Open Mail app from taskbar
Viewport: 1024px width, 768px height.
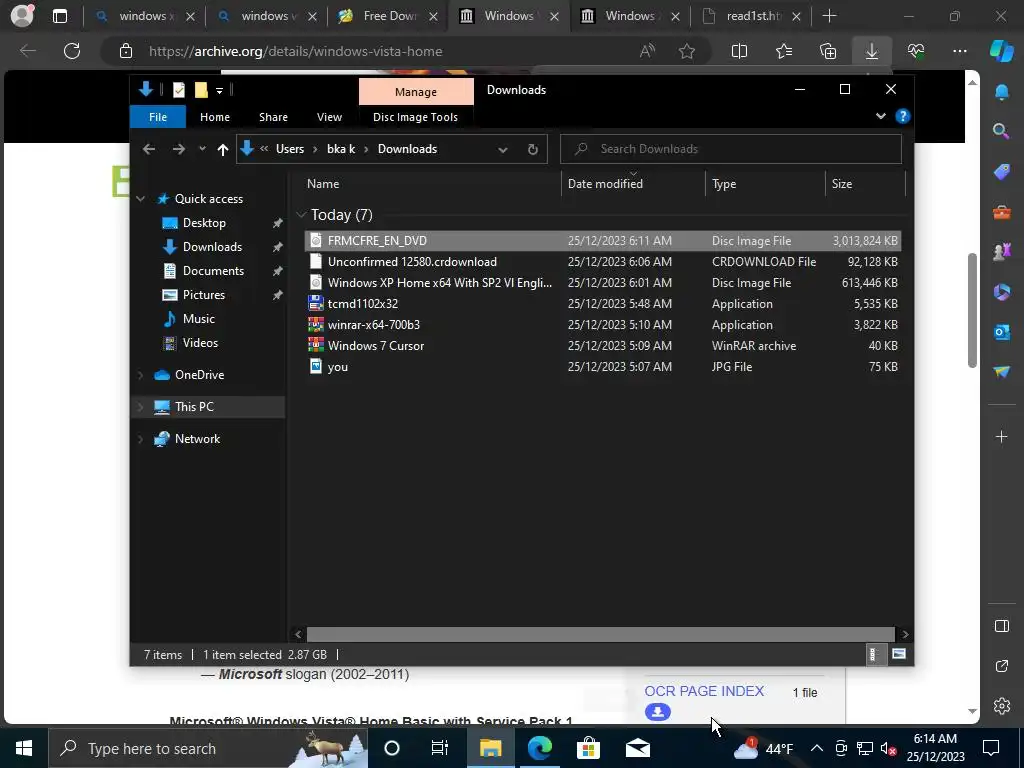638,748
